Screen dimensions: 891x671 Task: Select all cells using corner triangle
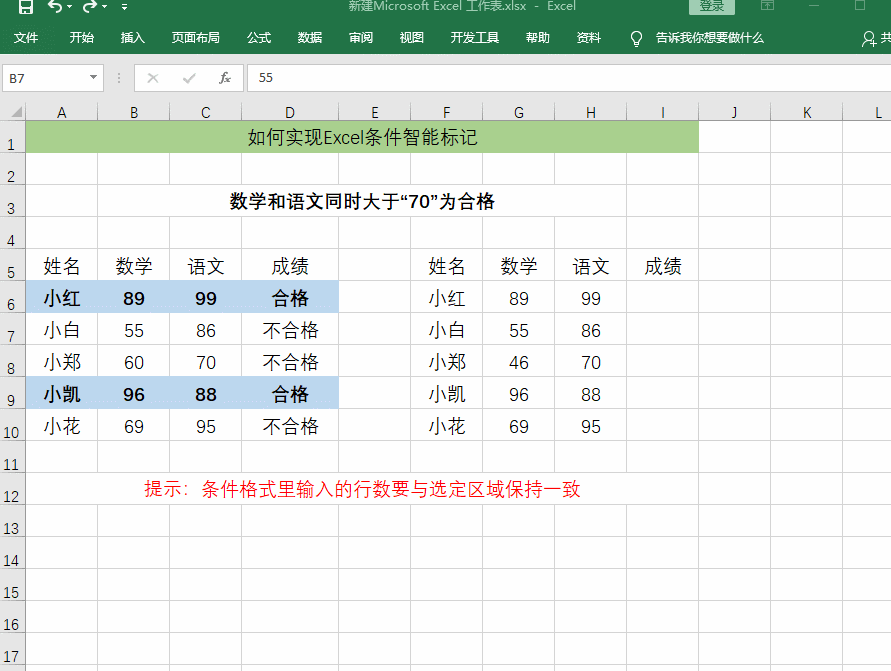(x=13, y=112)
